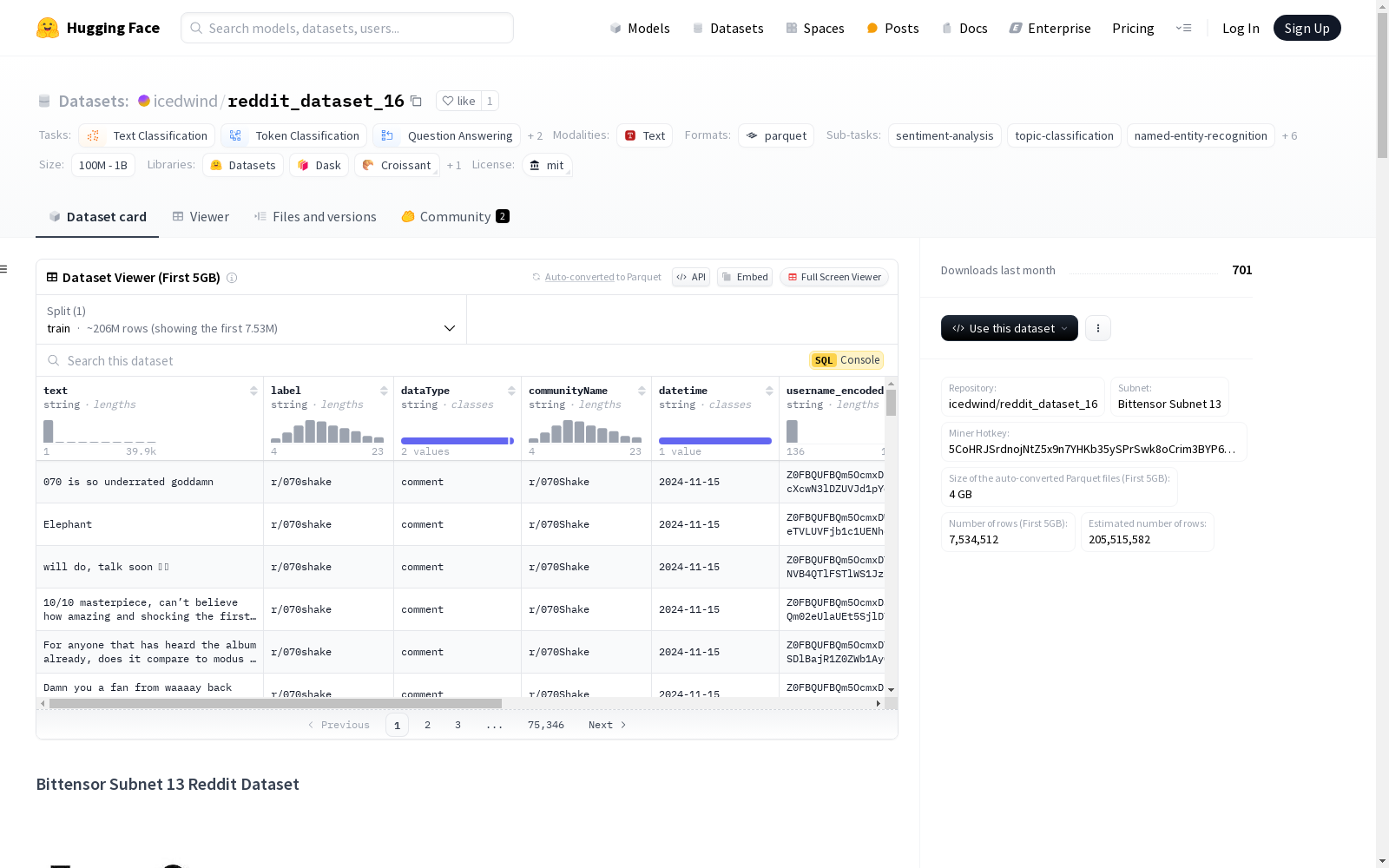Click the icedwind user avatar
Image resolution: width=1389 pixels, height=868 pixels.
click(144, 101)
